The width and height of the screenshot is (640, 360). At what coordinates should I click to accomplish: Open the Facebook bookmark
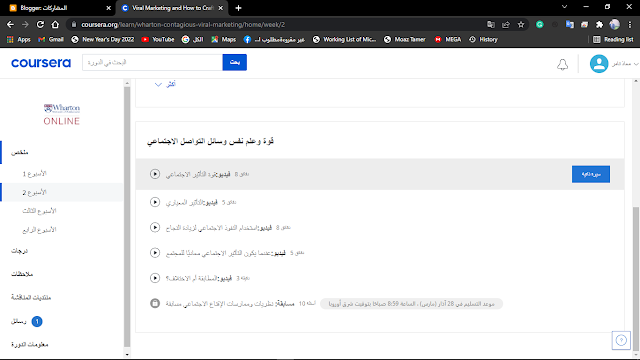pos(274,40)
